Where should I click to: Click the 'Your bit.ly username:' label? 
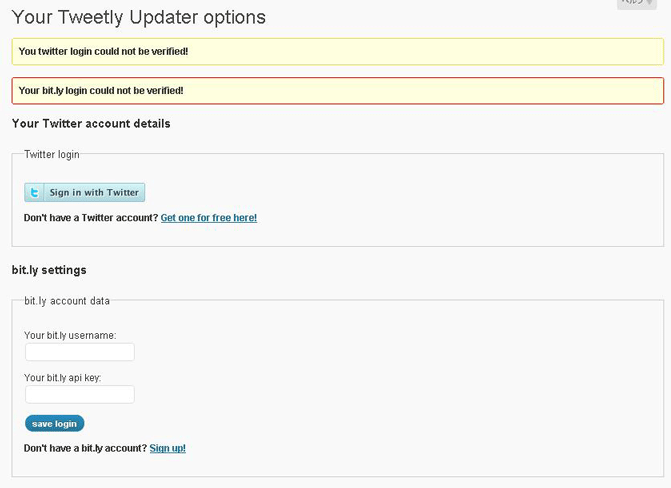(70, 335)
